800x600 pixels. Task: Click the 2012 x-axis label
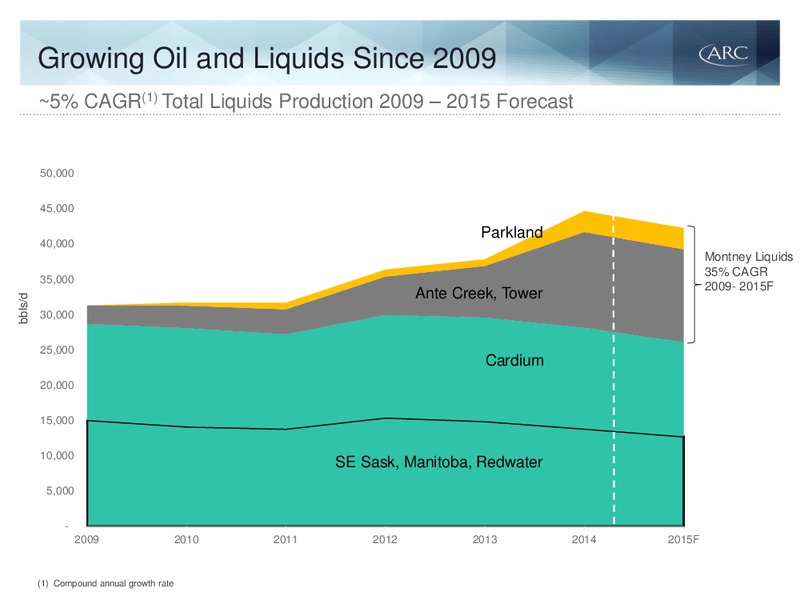click(385, 539)
